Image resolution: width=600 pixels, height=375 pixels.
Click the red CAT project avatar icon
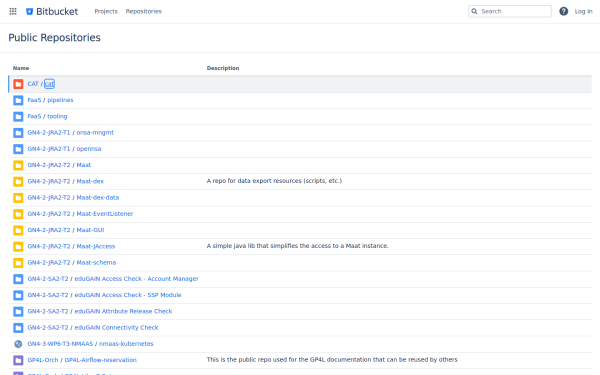tap(18, 84)
